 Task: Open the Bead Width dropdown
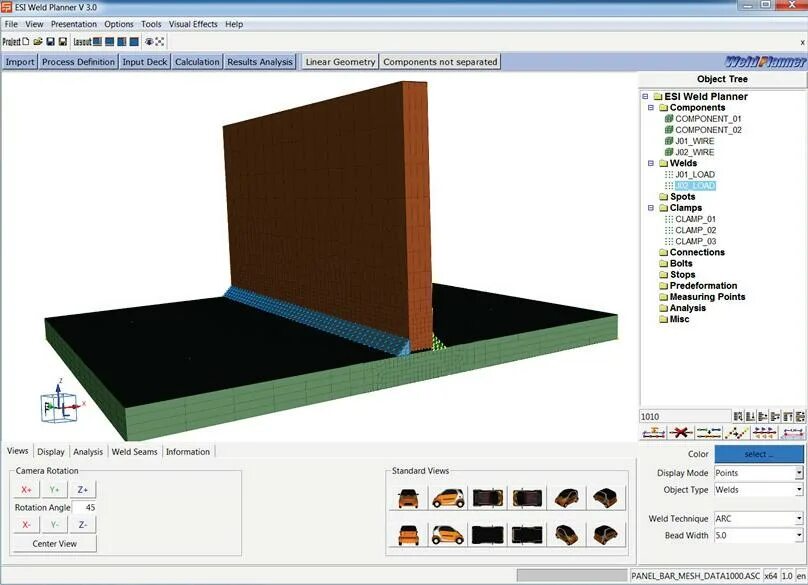click(x=799, y=536)
